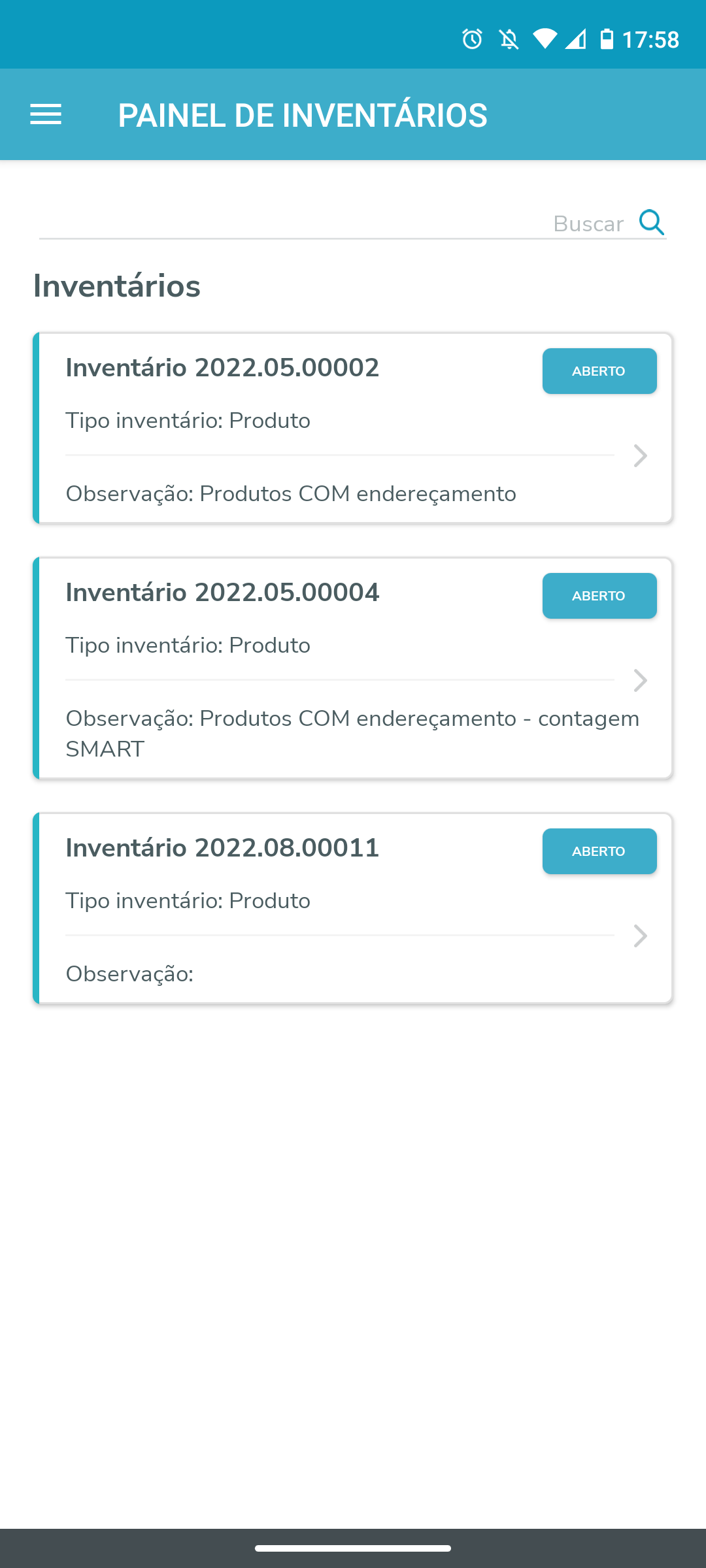Tap the alarm clock status icon
Image resolution: width=706 pixels, height=1568 pixels.
[472, 39]
